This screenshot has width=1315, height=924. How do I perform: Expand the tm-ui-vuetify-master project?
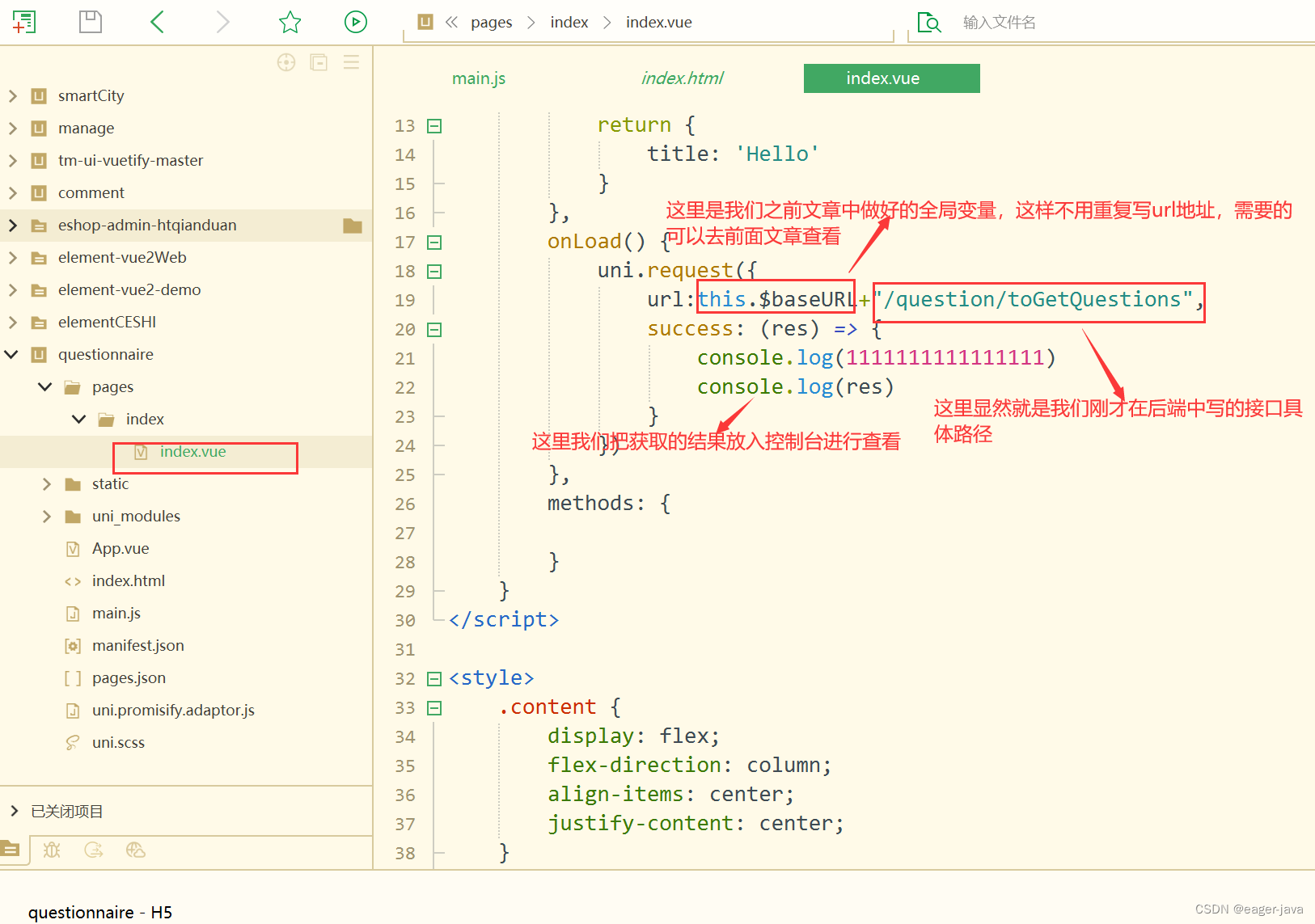pyautogui.click(x=12, y=161)
